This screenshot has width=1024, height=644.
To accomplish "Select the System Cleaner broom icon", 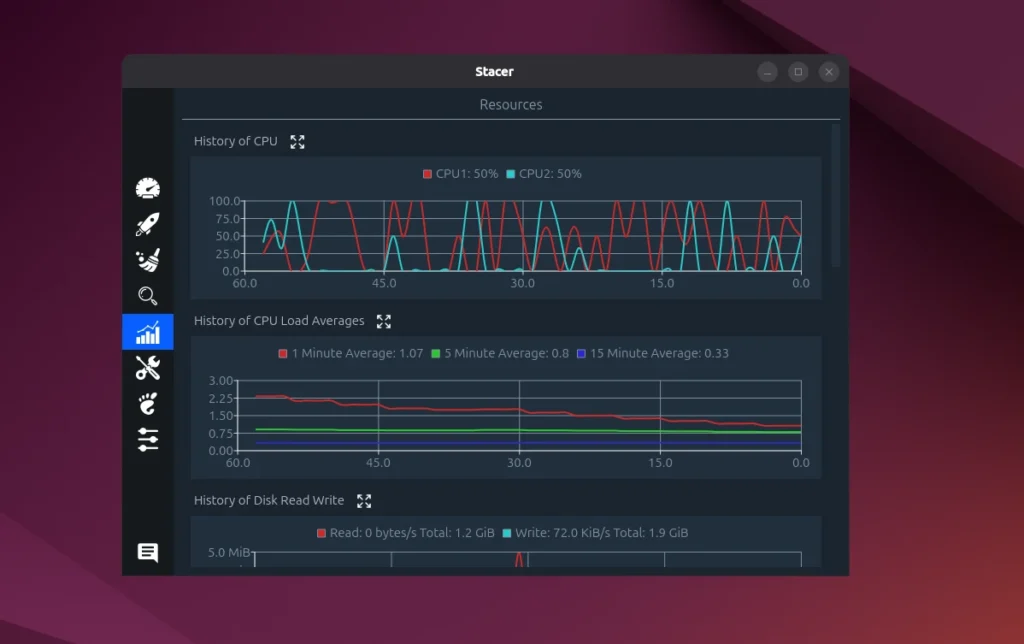I will pos(148,260).
